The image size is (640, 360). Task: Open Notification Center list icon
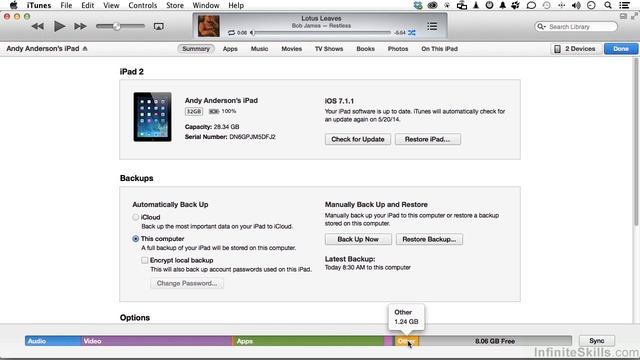coord(624,5)
